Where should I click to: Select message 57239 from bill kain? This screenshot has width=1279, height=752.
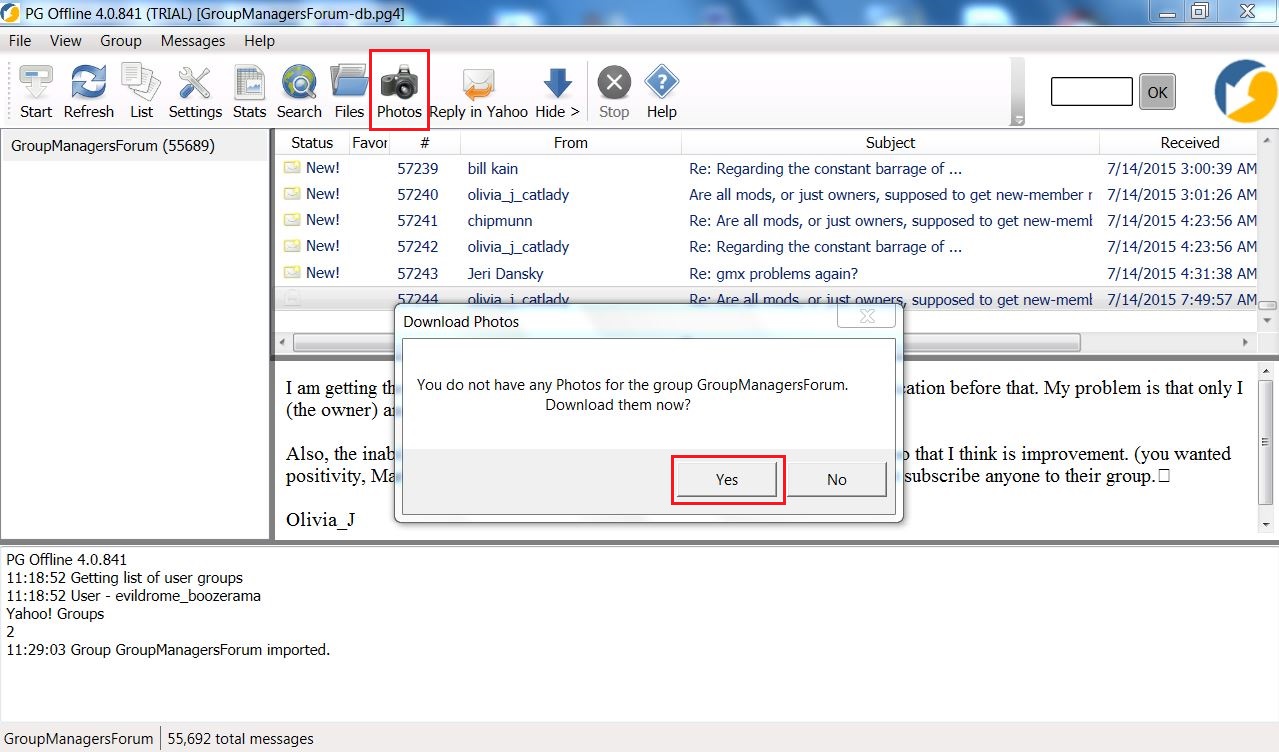[766, 169]
